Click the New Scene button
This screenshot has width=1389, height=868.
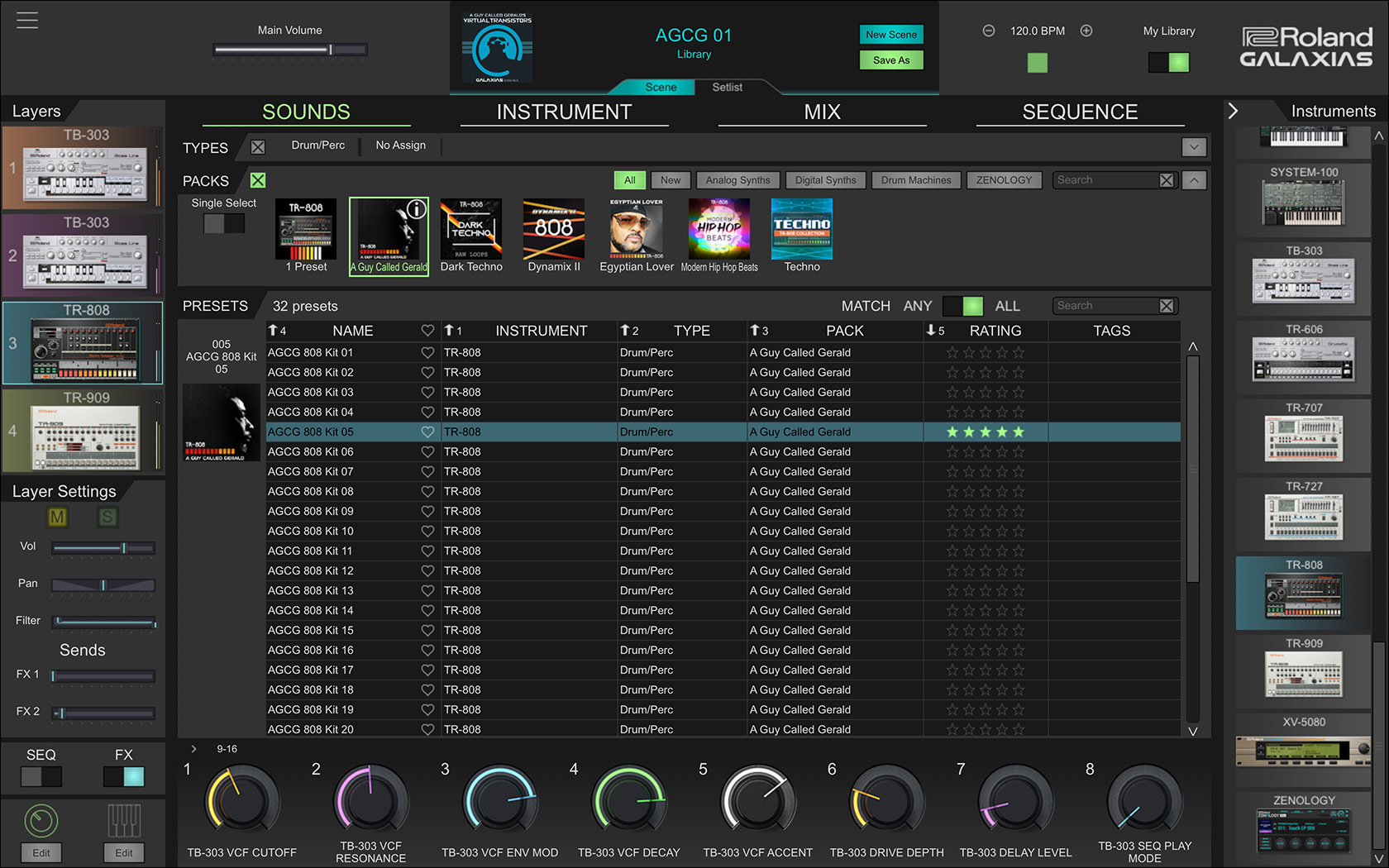[x=890, y=35]
